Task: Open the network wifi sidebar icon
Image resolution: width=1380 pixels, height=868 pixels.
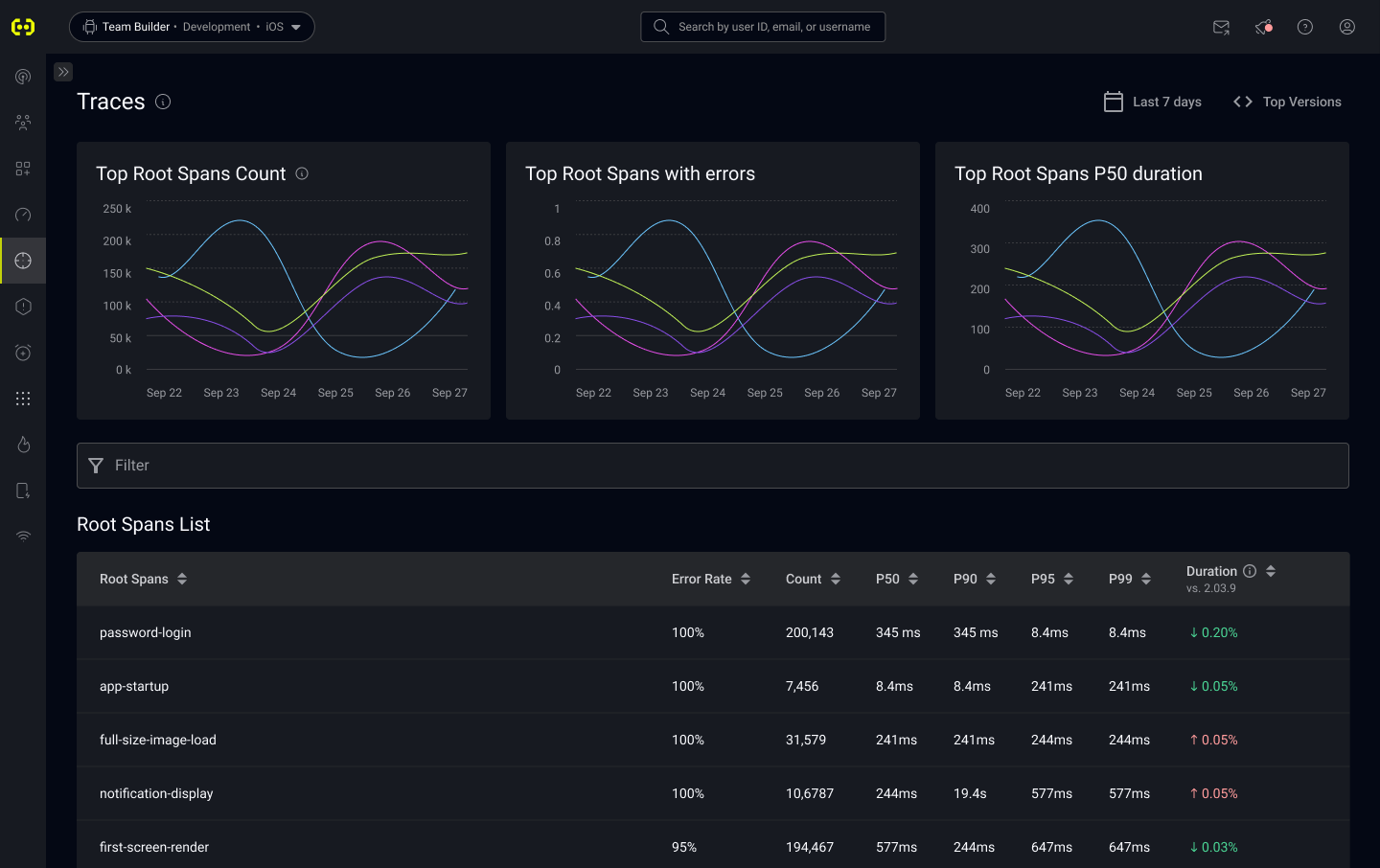Action: pyautogui.click(x=23, y=537)
